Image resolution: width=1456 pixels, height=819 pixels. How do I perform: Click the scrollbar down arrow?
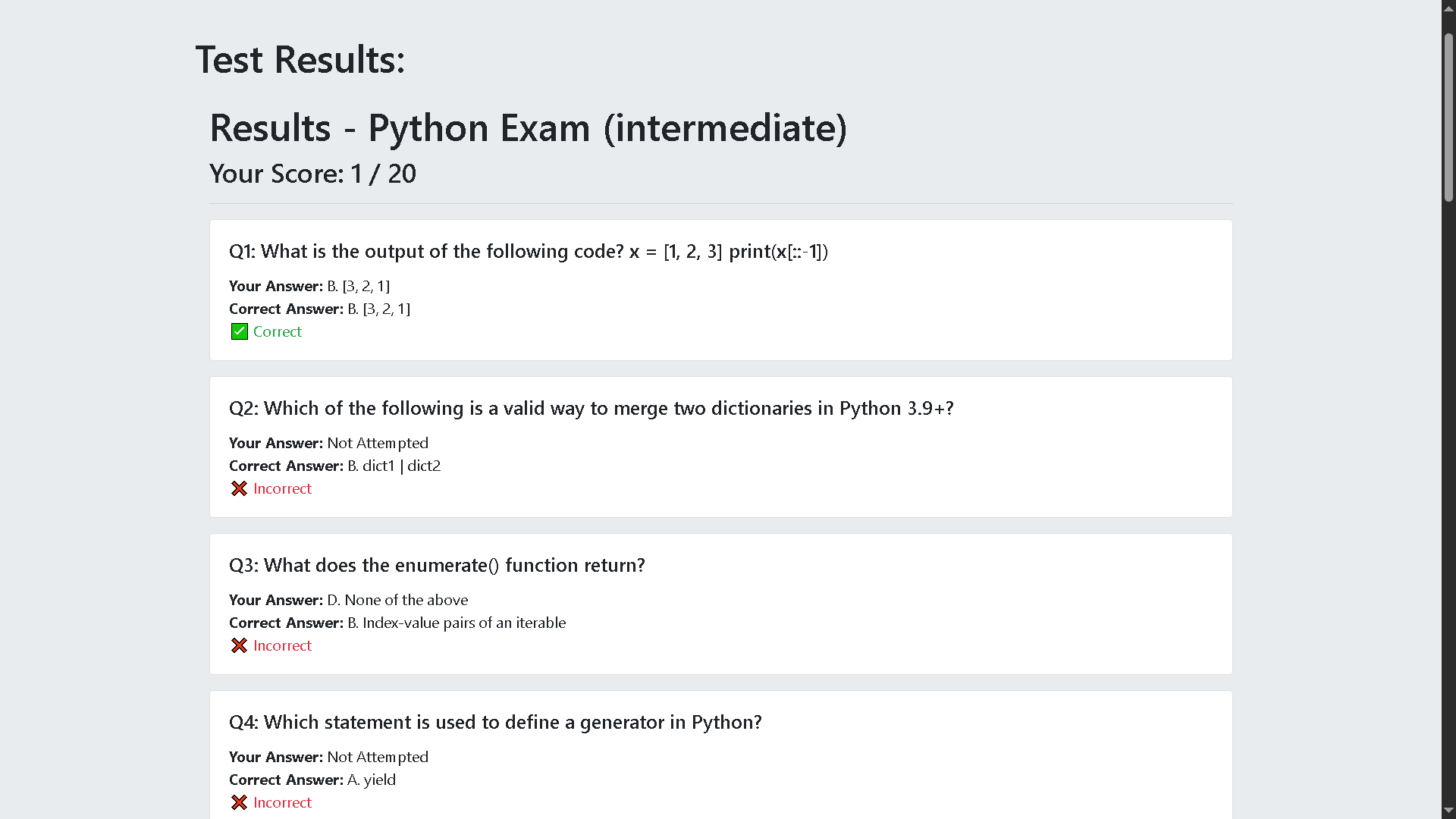click(1448, 811)
